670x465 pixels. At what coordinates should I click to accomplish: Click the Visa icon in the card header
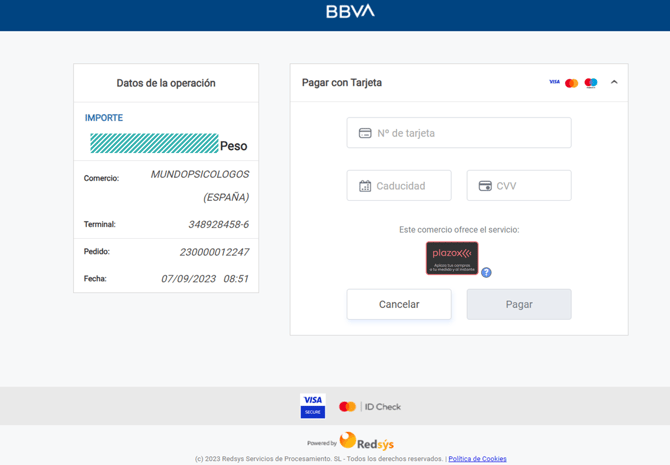coord(554,82)
